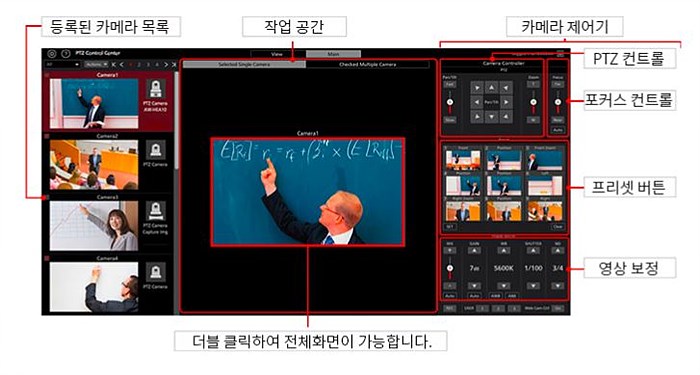Click the pan left arrow in Pan/Tilt pad
Screen dimensions: 700x375
coord(477,102)
